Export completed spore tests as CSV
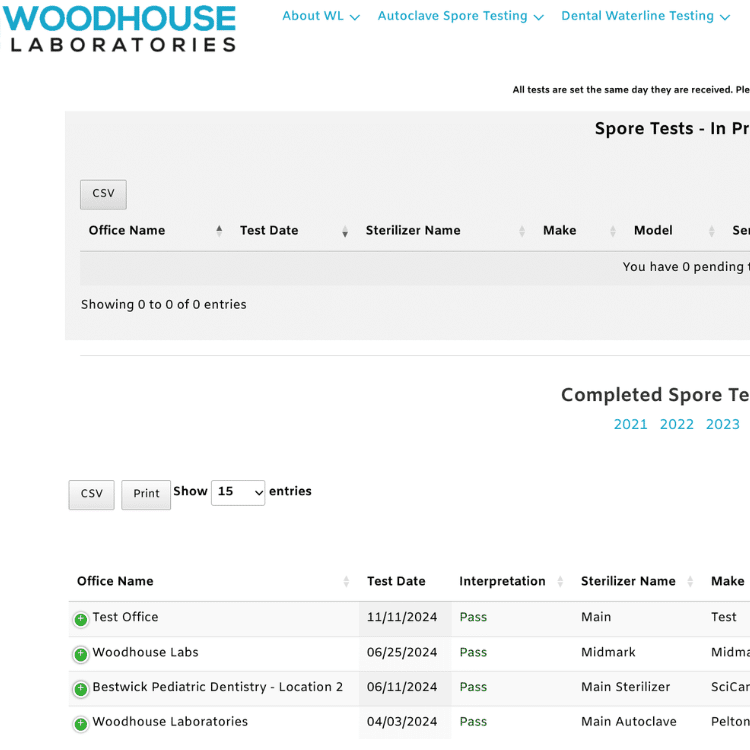Viewport: 750px width, 750px height. click(x=91, y=494)
